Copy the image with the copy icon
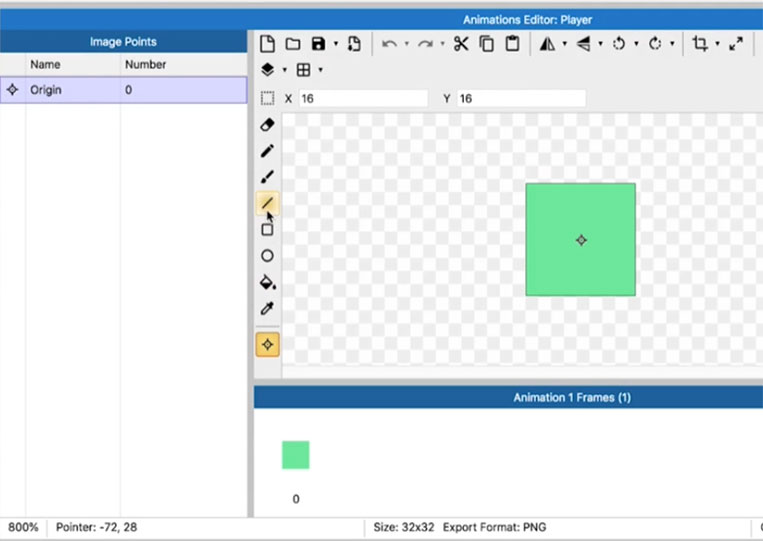This screenshot has width=763, height=541. click(x=487, y=44)
